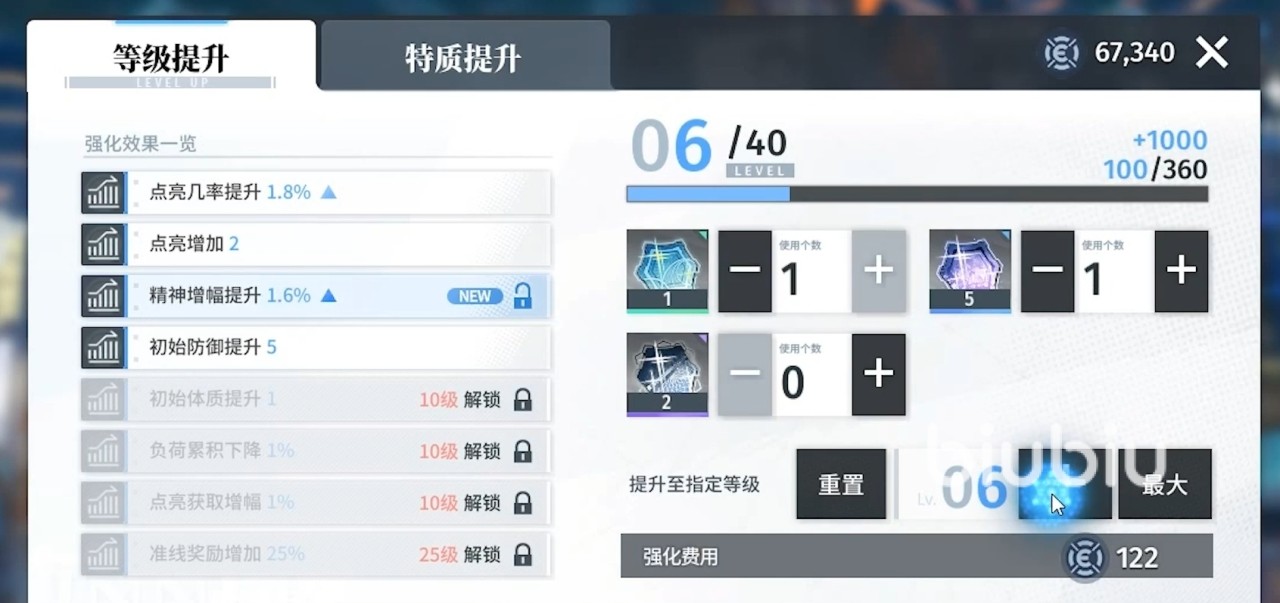Click the up triangle next to 1.6%
This screenshot has width=1280, height=603.
click(328, 296)
